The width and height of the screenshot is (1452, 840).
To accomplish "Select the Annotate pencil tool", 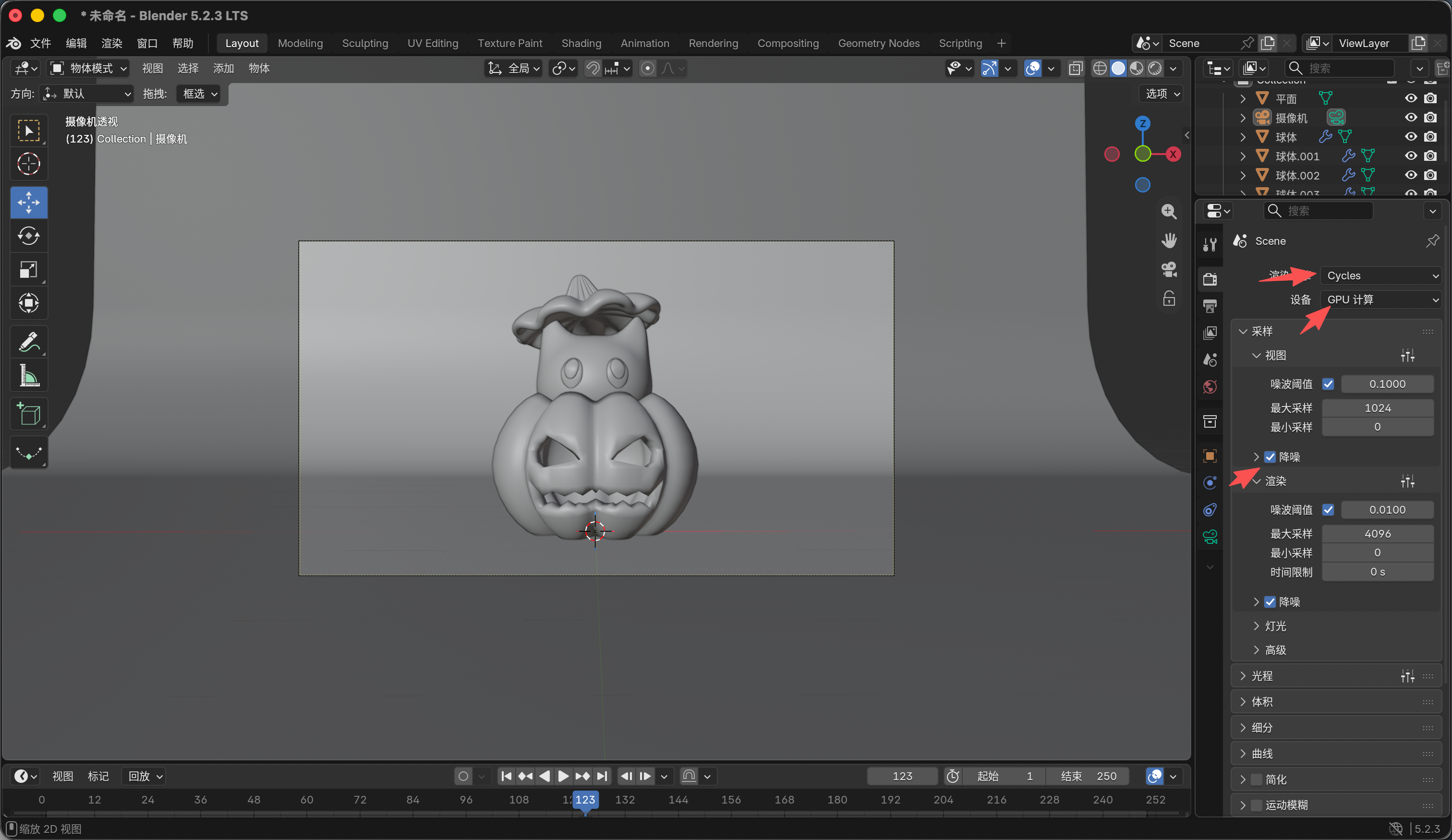I will click(29, 342).
